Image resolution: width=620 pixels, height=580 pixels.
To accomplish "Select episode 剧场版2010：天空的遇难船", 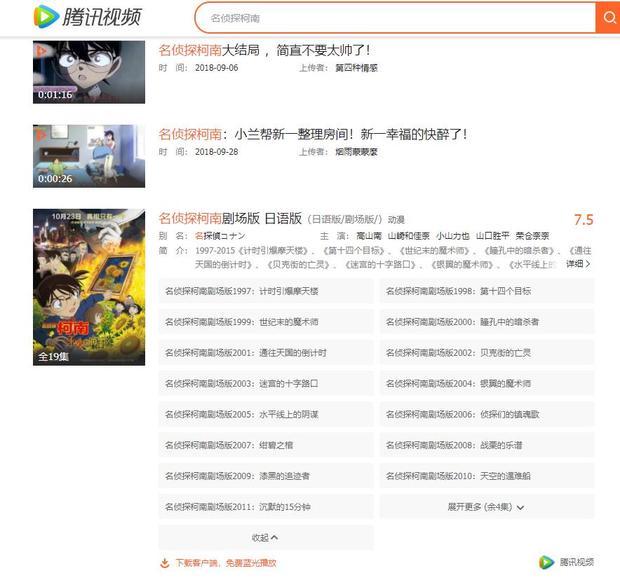I will (x=487, y=476).
